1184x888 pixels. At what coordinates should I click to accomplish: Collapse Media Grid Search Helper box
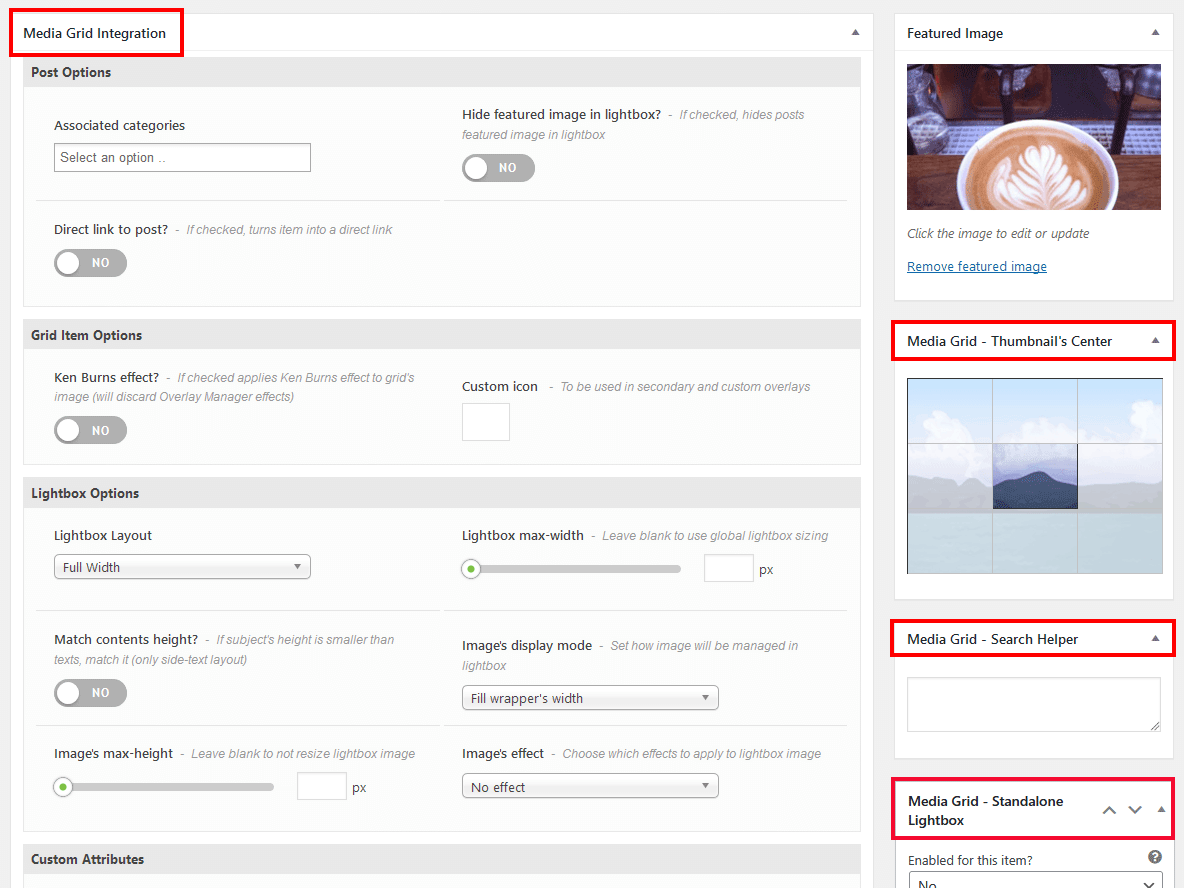[1155, 638]
